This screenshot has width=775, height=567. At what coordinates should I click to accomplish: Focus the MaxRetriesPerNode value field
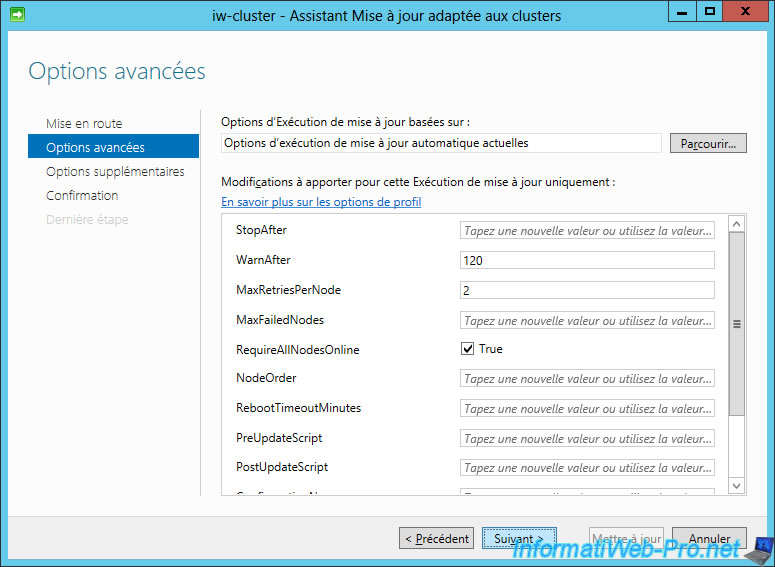point(587,290)
